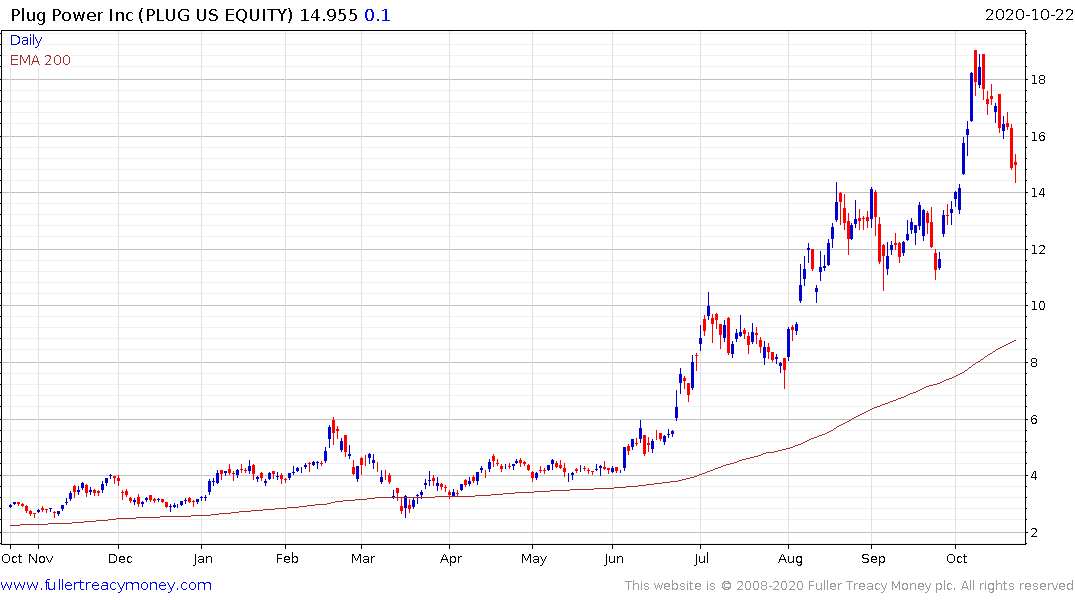Click the www.fullertreacymoney.com link
The image size is (1075, 600).
coord(106,585)
